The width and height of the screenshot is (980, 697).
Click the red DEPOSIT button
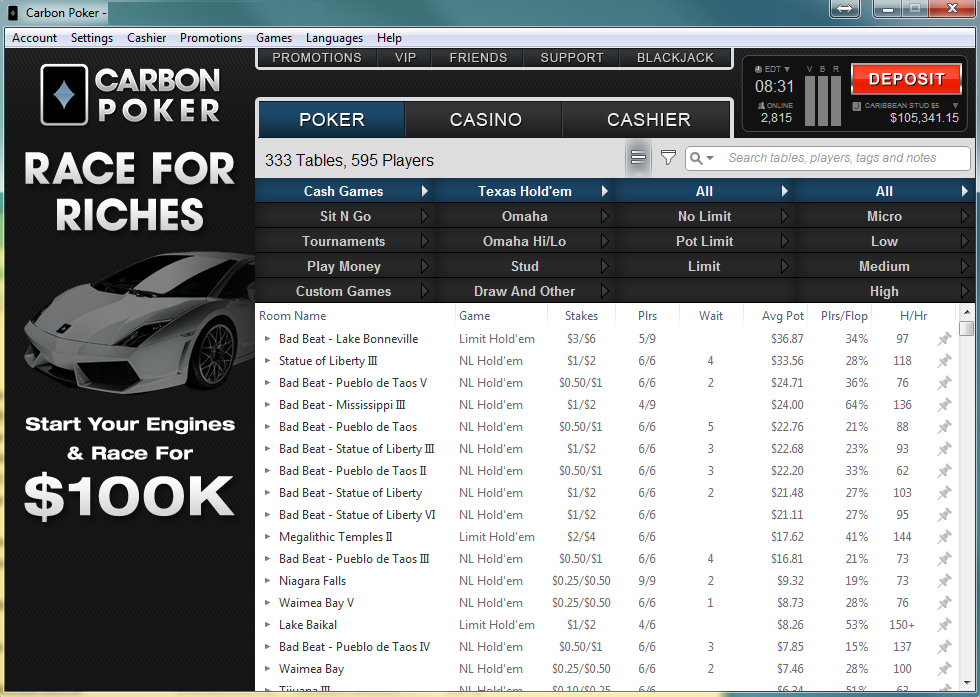906,79
